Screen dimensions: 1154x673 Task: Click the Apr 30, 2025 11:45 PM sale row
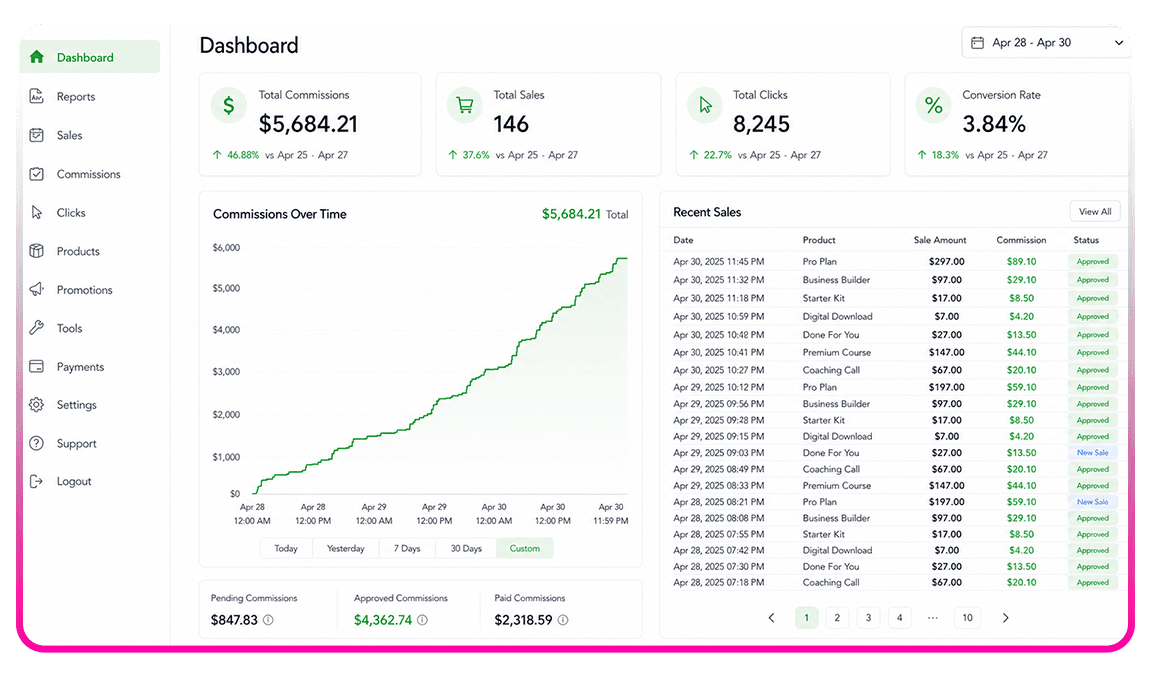895,261
